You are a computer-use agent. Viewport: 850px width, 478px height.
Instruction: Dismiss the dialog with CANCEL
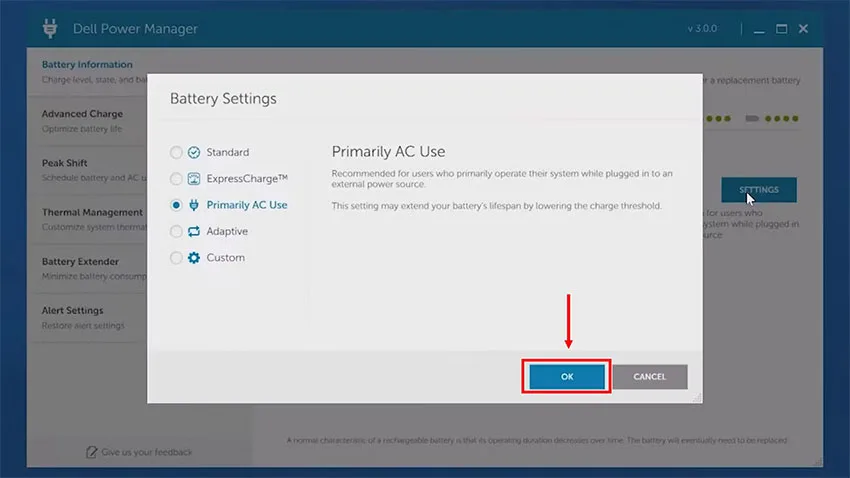[650, 377]
